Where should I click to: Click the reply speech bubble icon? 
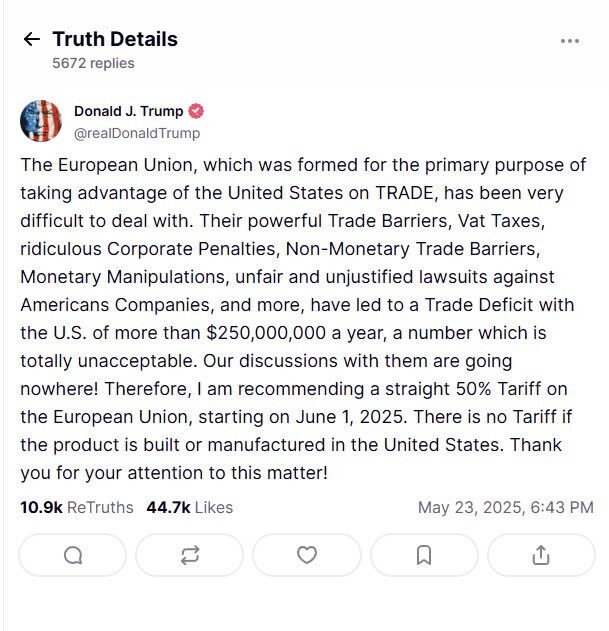tap(73, 555)
